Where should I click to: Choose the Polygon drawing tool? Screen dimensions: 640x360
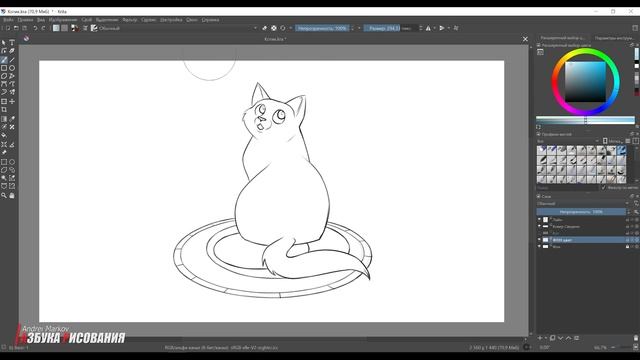coord(4,76)
